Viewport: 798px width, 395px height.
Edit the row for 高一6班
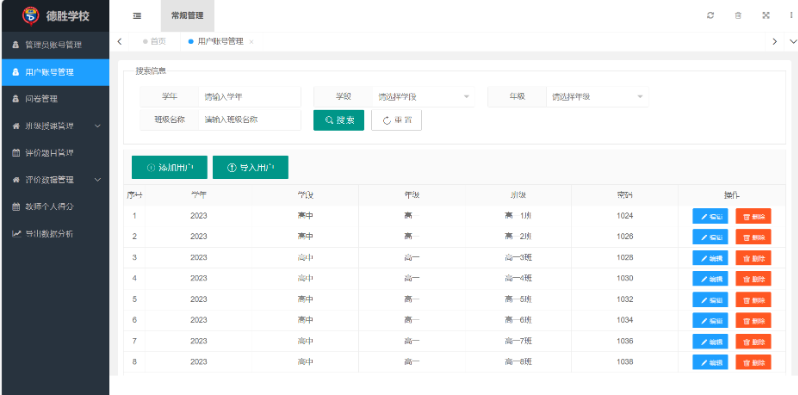click(710, 320)
